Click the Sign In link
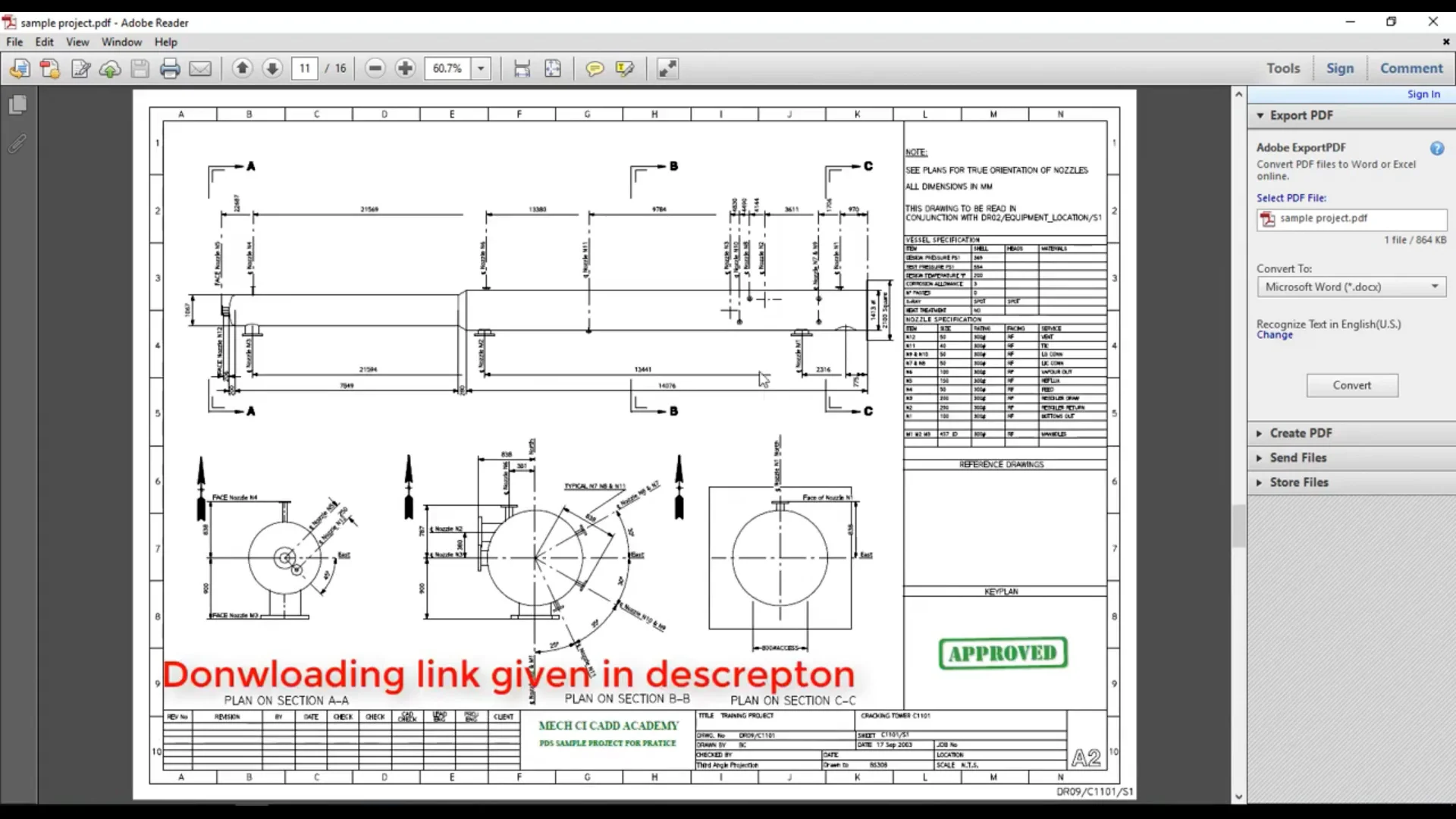 (1423, 94)
